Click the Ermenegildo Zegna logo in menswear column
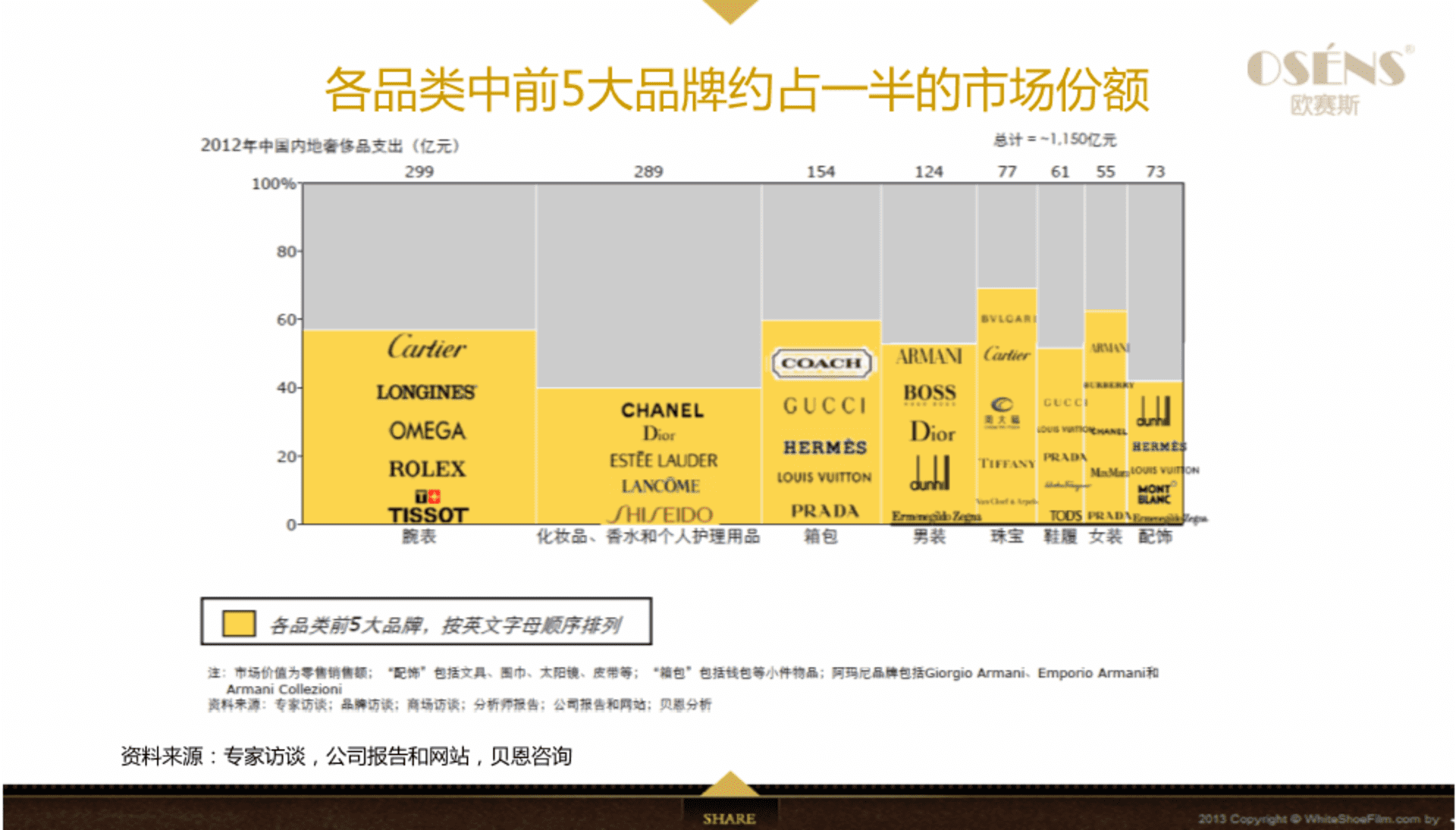The width and height of the screenshot is (1456, 830). tap(936, 516)
